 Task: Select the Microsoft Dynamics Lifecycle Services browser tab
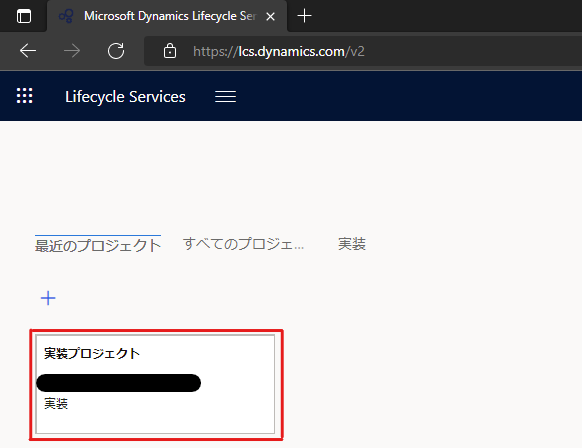click(x=167, y=16)
